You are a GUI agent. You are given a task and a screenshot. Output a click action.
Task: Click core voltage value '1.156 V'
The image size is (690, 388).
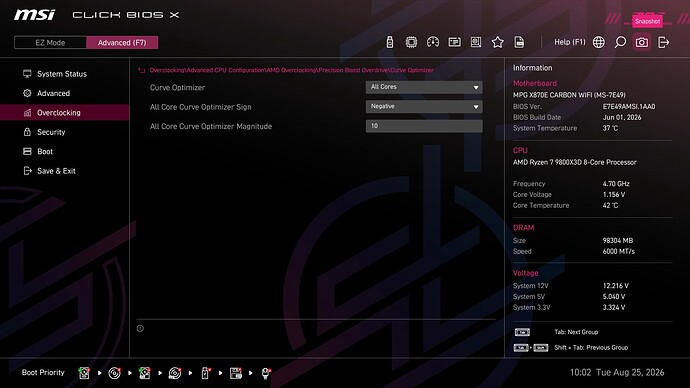[x=614, y=194]
